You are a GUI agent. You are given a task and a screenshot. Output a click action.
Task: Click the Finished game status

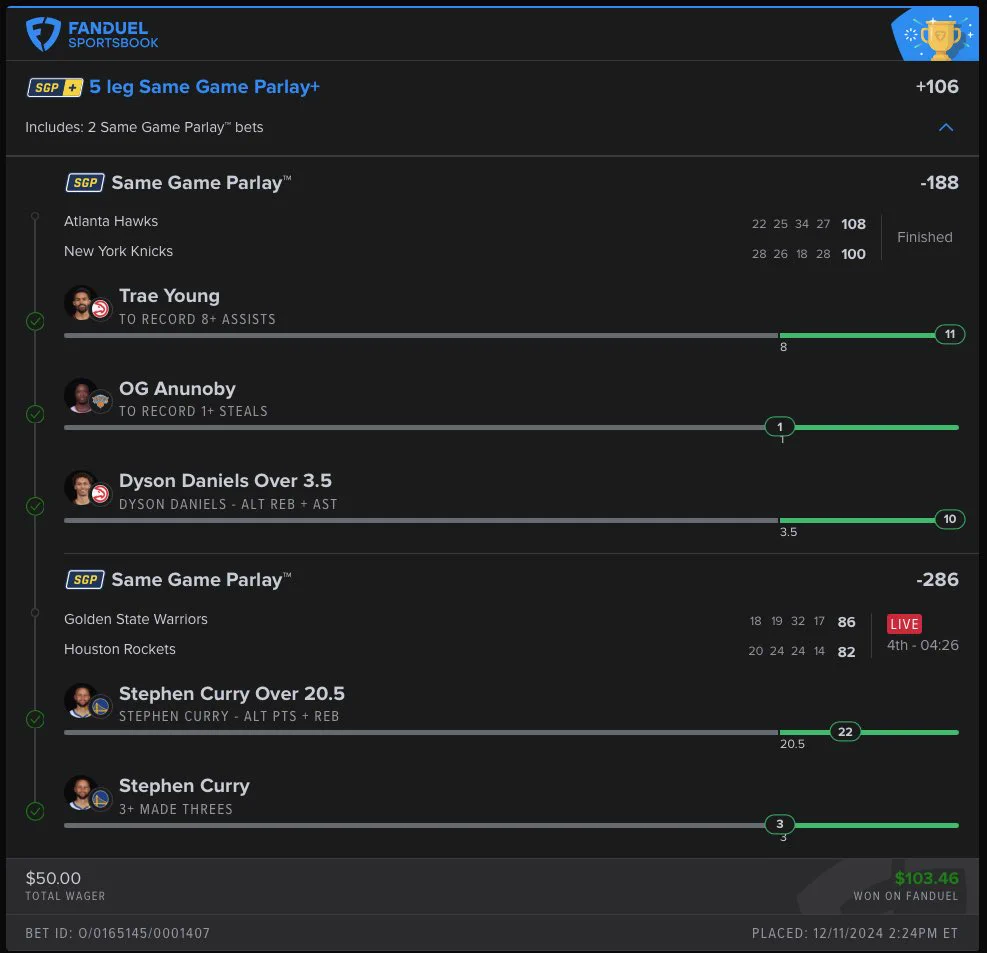coord(925,237)
